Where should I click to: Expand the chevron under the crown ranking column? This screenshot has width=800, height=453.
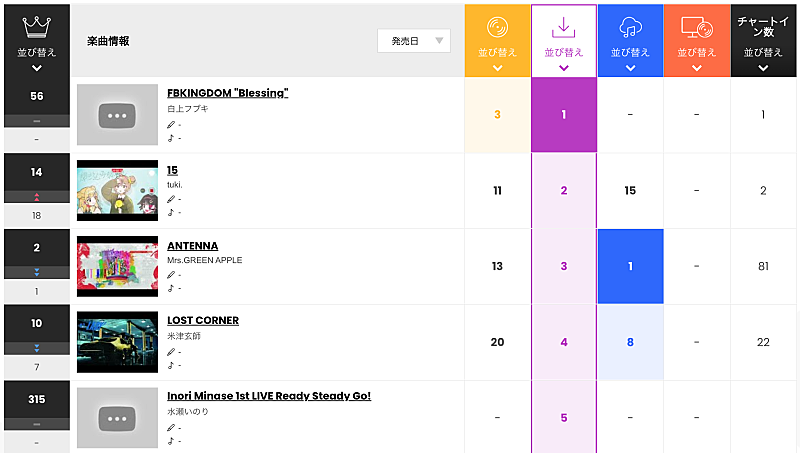tap(36, 68)
